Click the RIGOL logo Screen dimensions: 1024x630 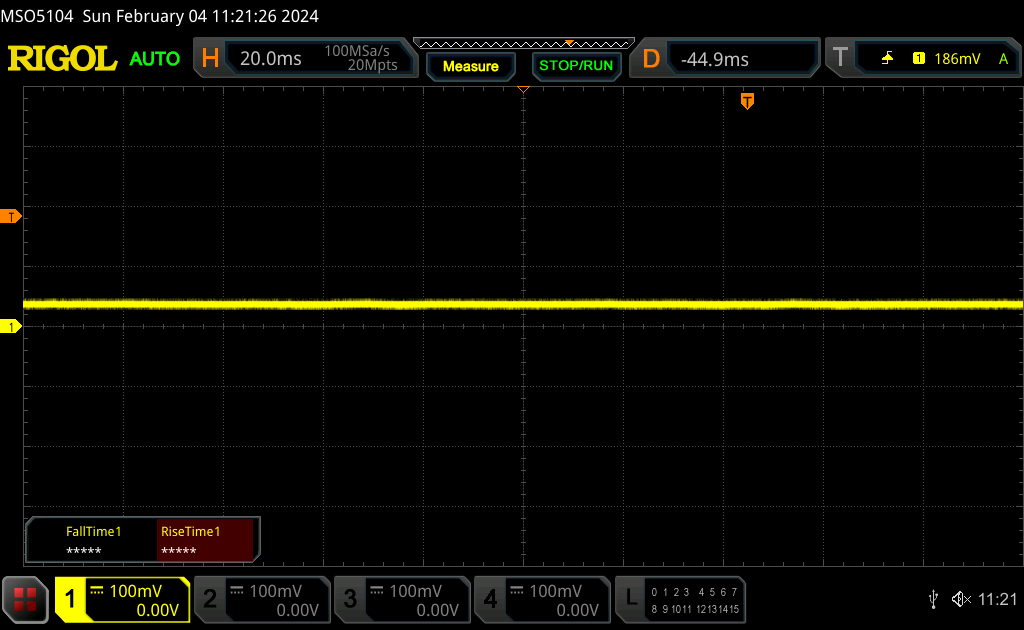(x=62, y=59)
